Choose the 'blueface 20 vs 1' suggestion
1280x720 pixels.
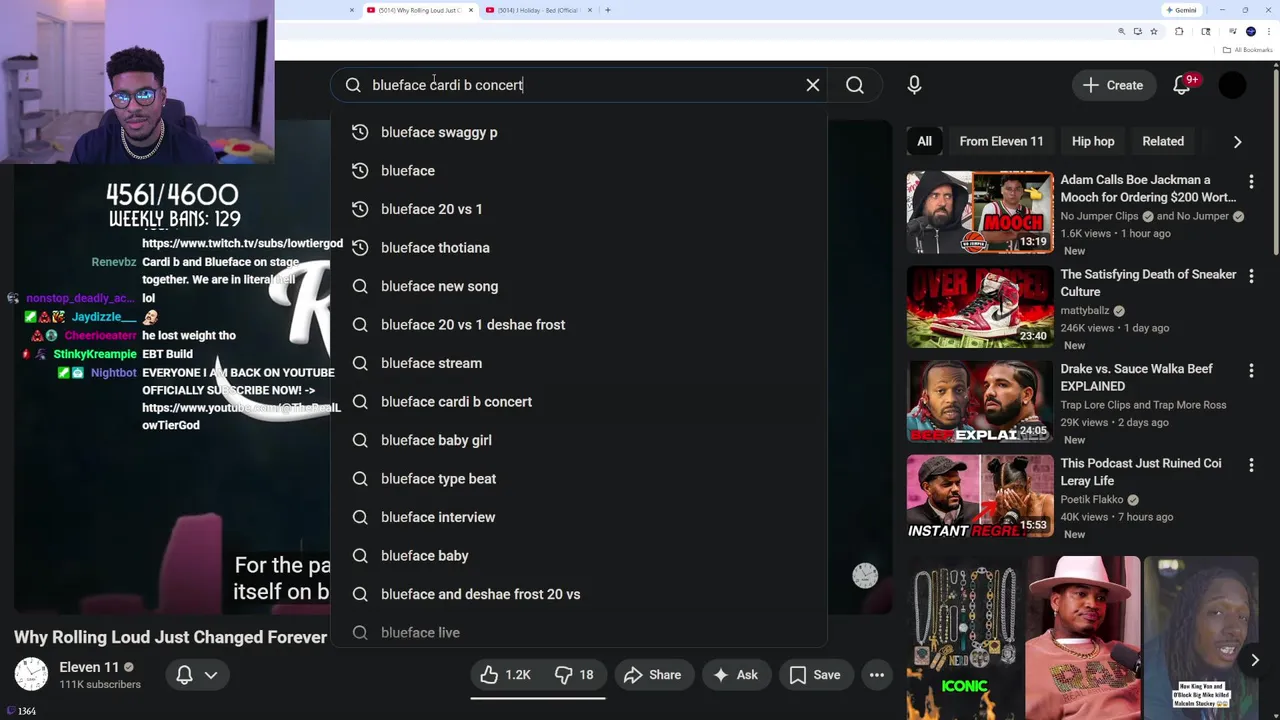[x=579, y=209]
